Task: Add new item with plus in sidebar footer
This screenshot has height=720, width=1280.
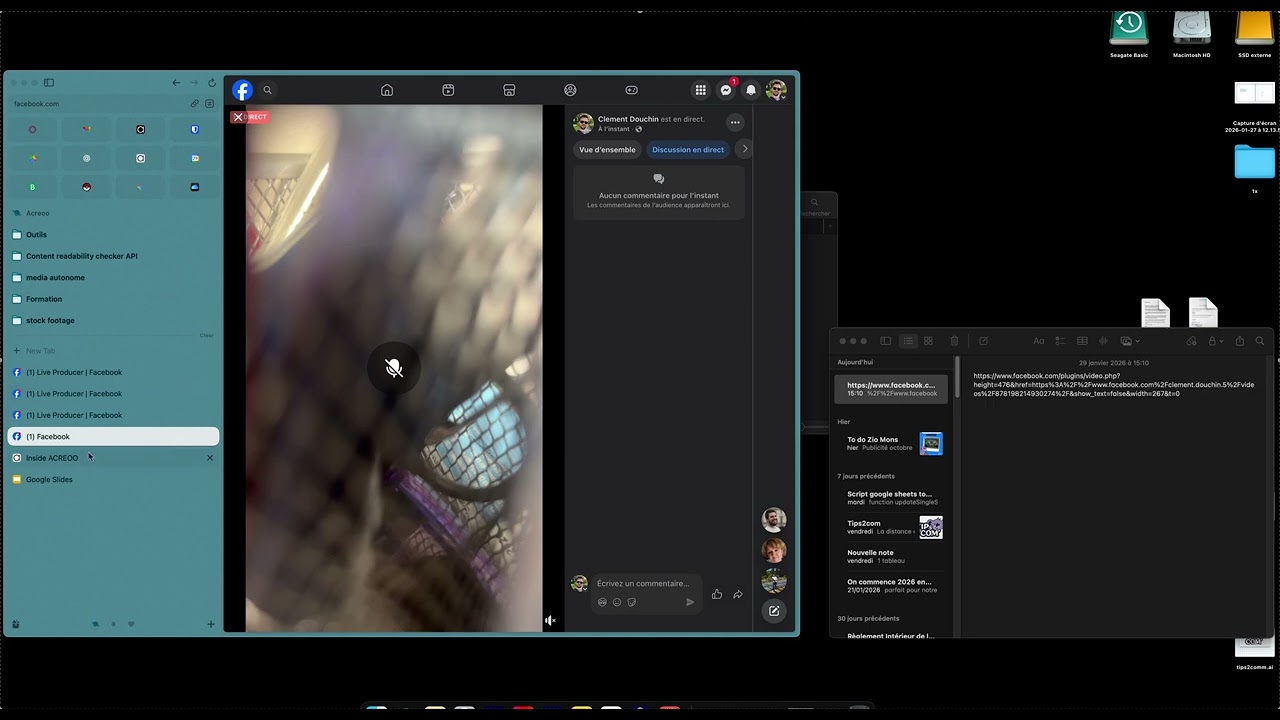Action: click(211, 624)
